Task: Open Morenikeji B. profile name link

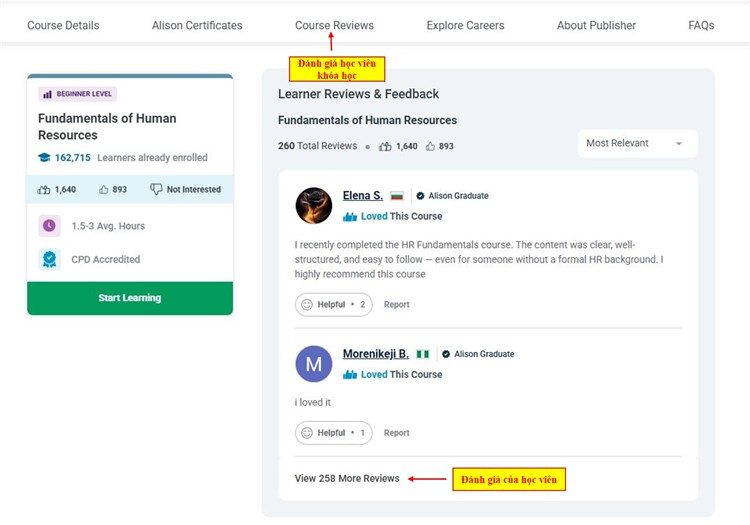Action: coord(375,354)
